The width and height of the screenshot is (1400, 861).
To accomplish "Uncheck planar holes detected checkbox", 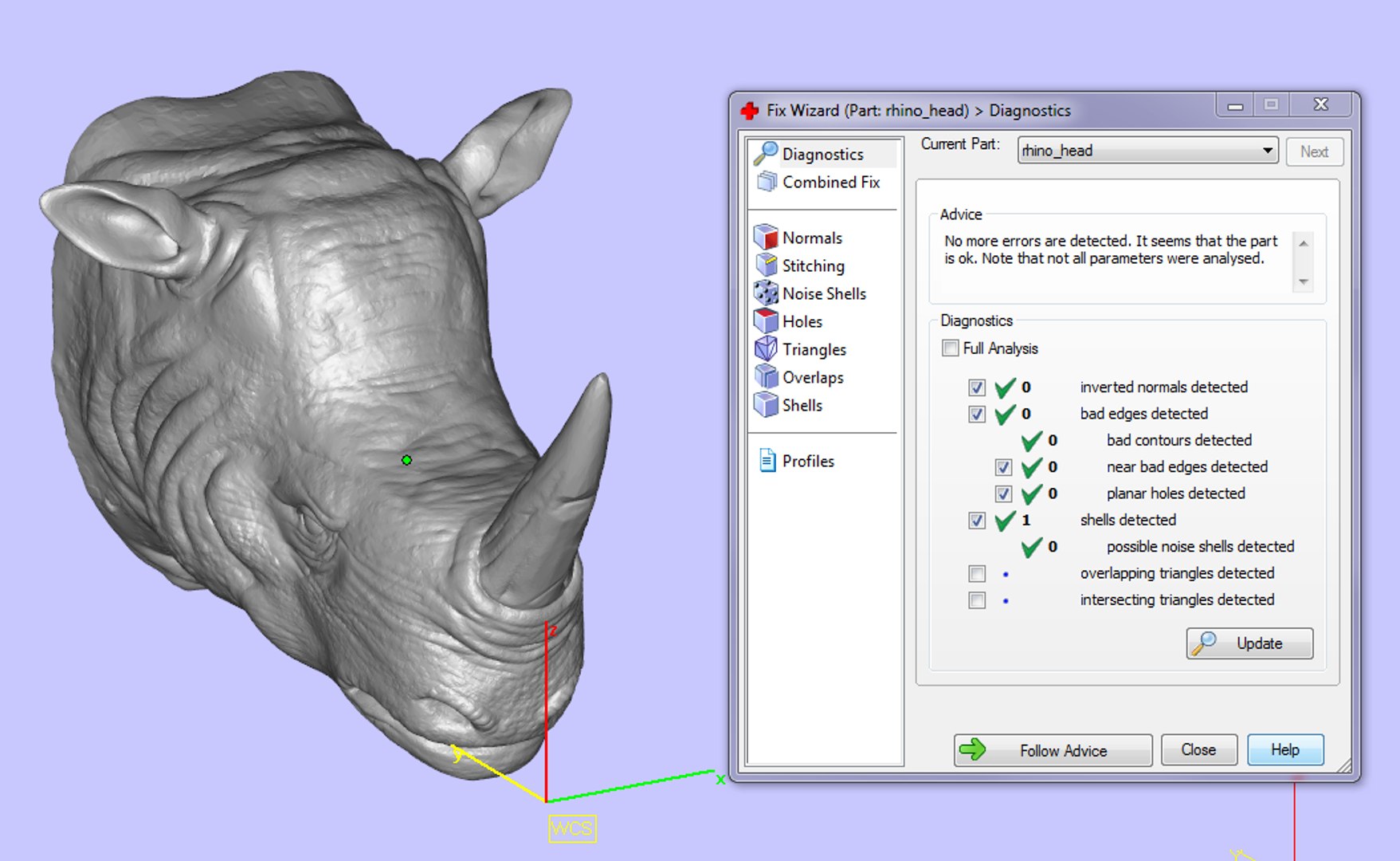I will 1003,494.
